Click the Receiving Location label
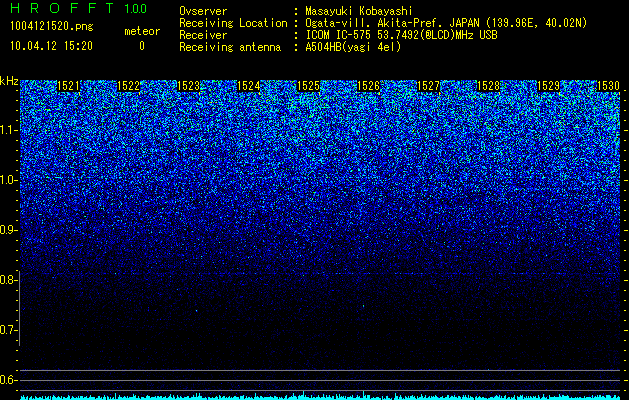This screenshot has height=400, width=629. (x=233, y=23)
